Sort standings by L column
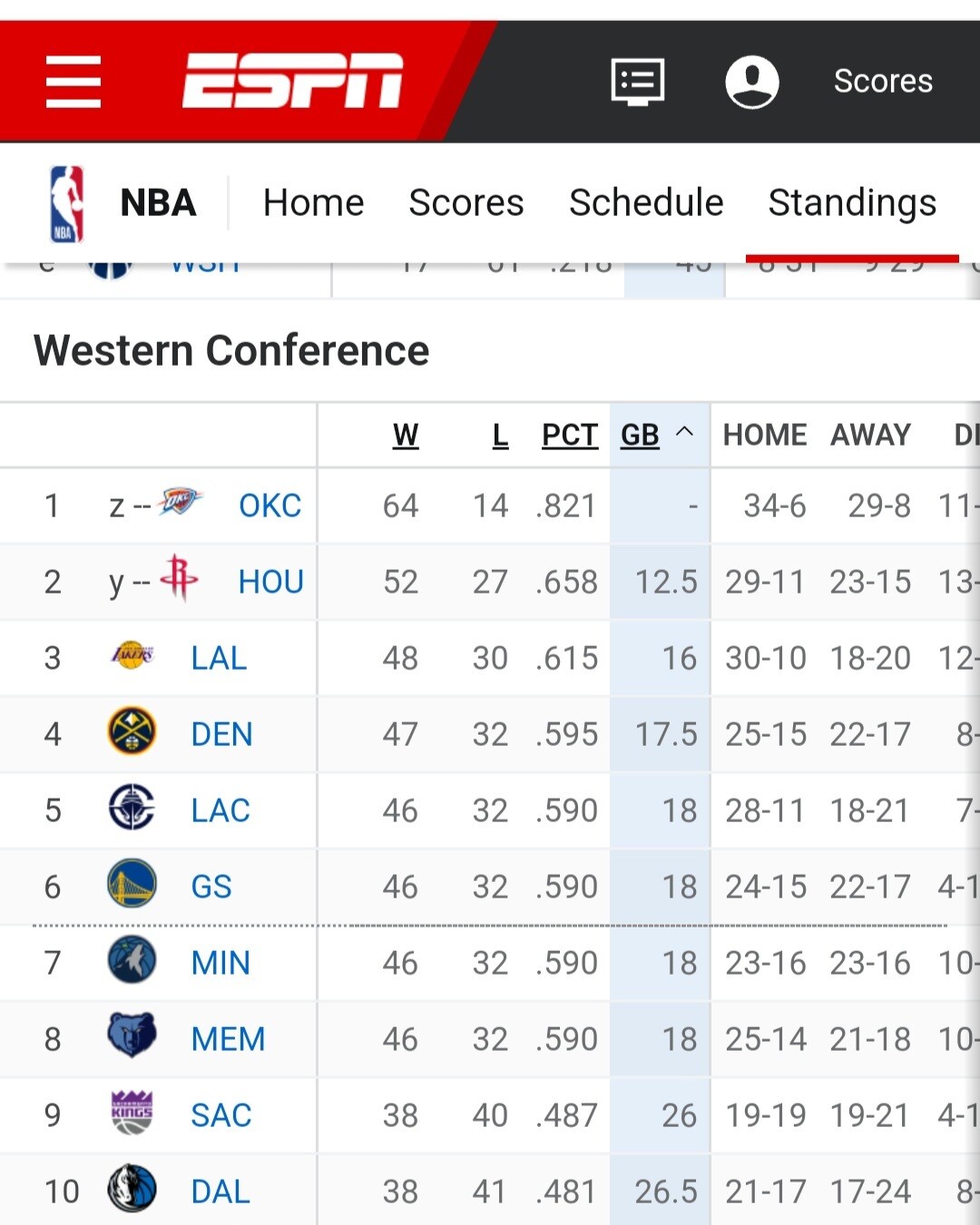The image size is (980, 1225). pos(500,436)
